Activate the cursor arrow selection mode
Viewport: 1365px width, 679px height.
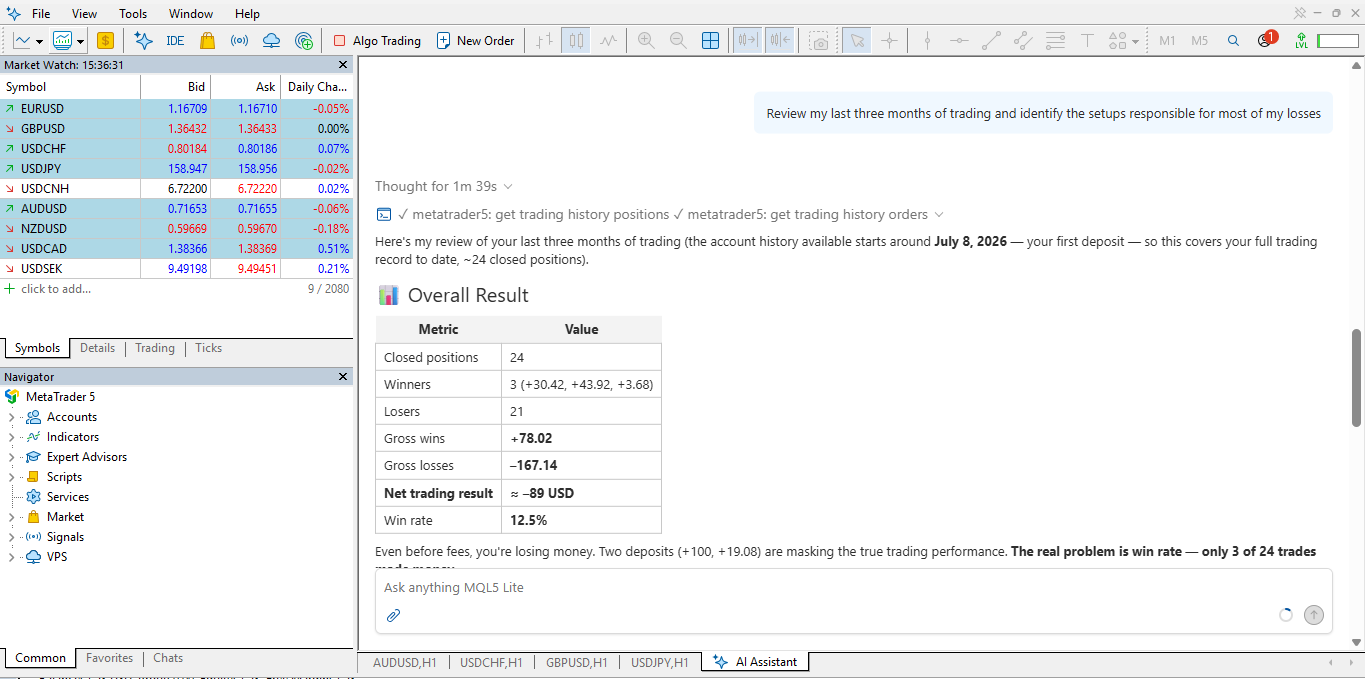856,41
